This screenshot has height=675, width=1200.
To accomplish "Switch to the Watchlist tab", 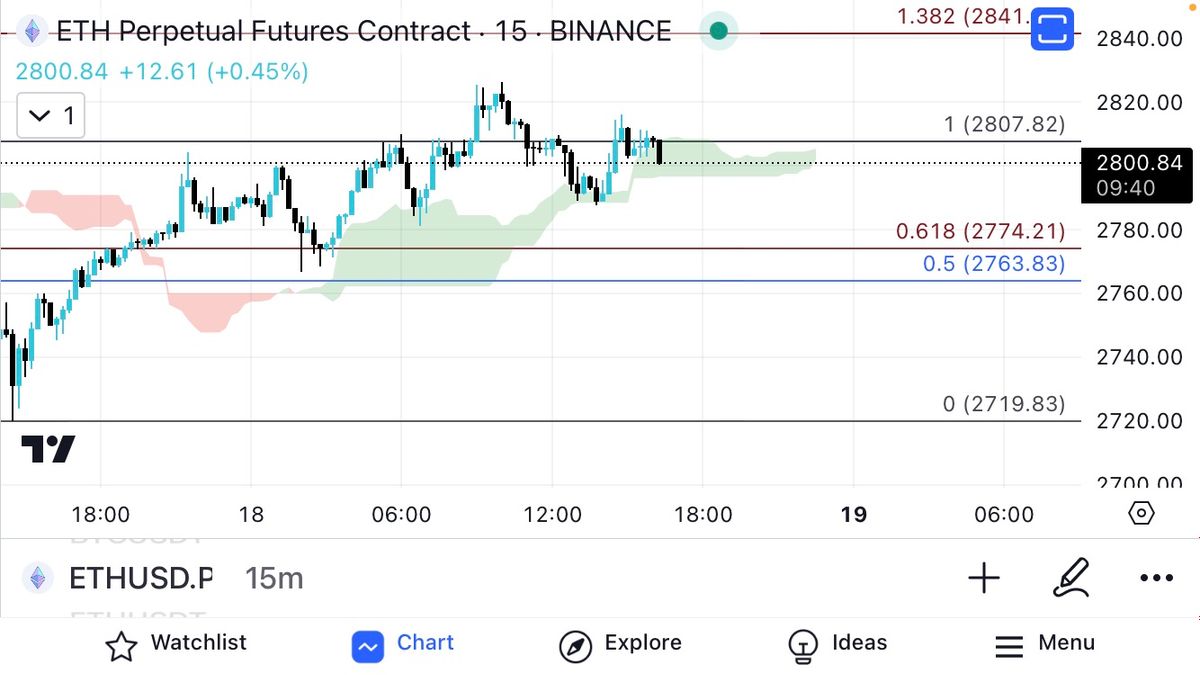I will tap(176, 644).
